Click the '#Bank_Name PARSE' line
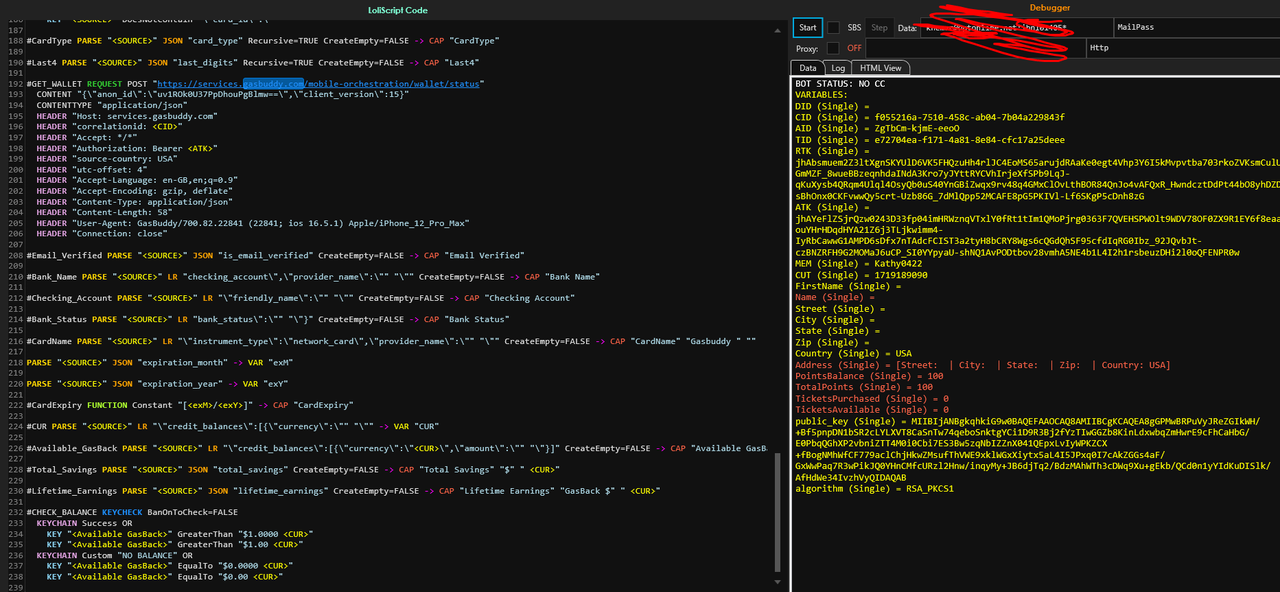 pyautogui.click(x=313, y=277)
